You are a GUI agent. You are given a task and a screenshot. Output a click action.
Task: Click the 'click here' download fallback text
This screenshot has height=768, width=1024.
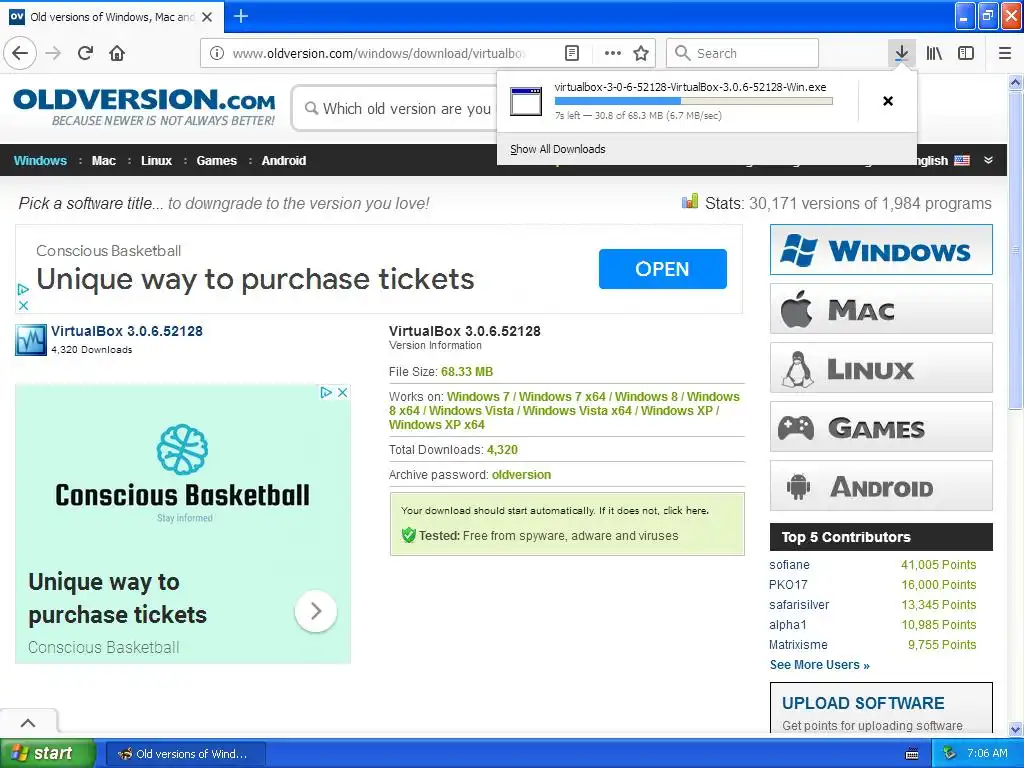click(686, 511)
